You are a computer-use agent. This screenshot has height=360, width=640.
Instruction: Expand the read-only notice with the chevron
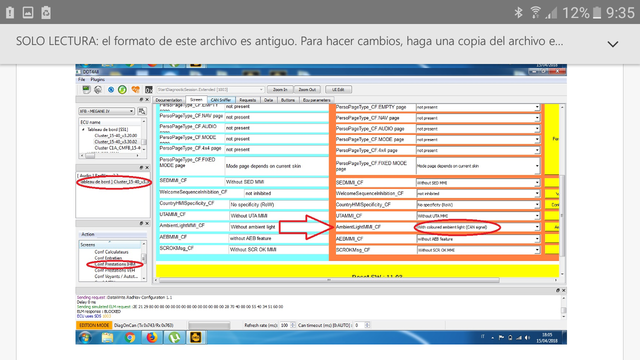pyautogui.click(x=613, y=44)
